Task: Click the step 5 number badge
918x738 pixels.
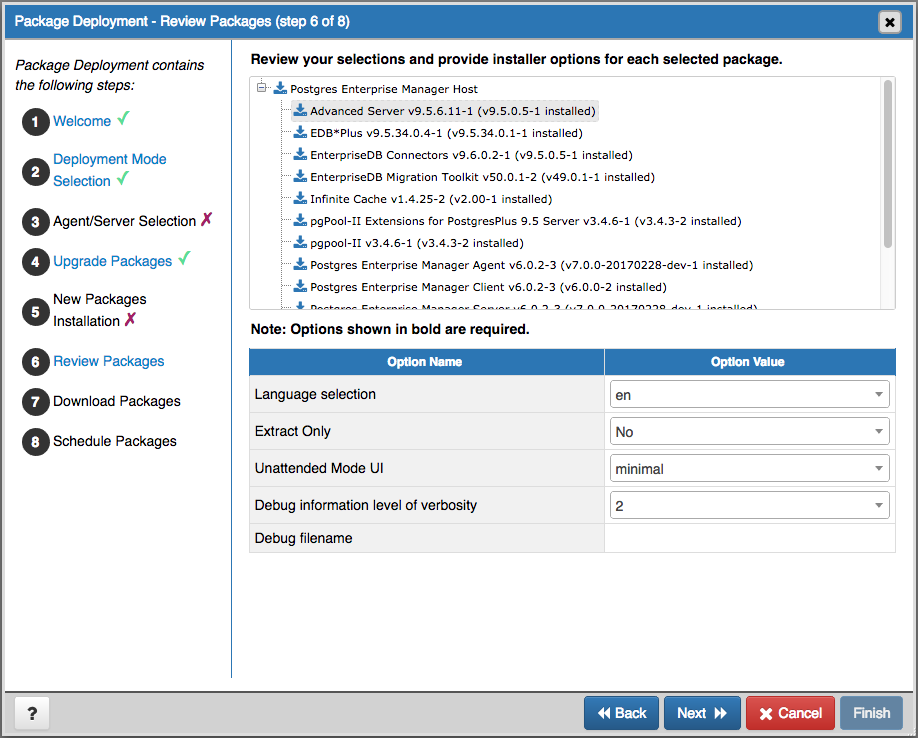Action: coord(36,312)
